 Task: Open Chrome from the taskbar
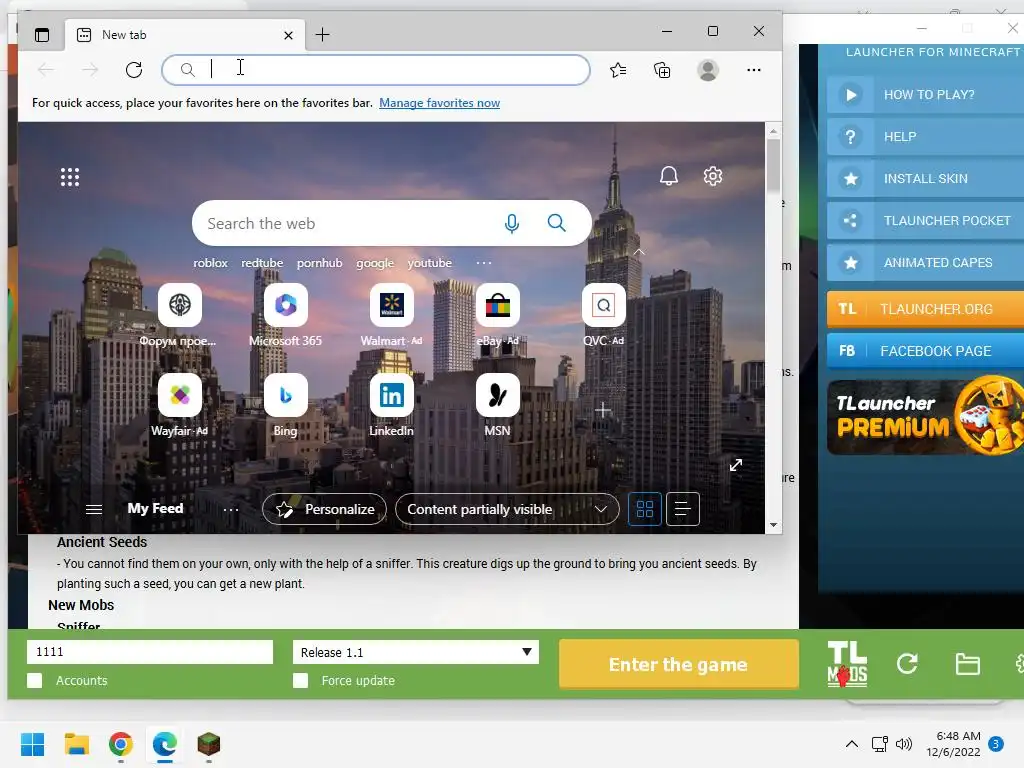(120, 744)
